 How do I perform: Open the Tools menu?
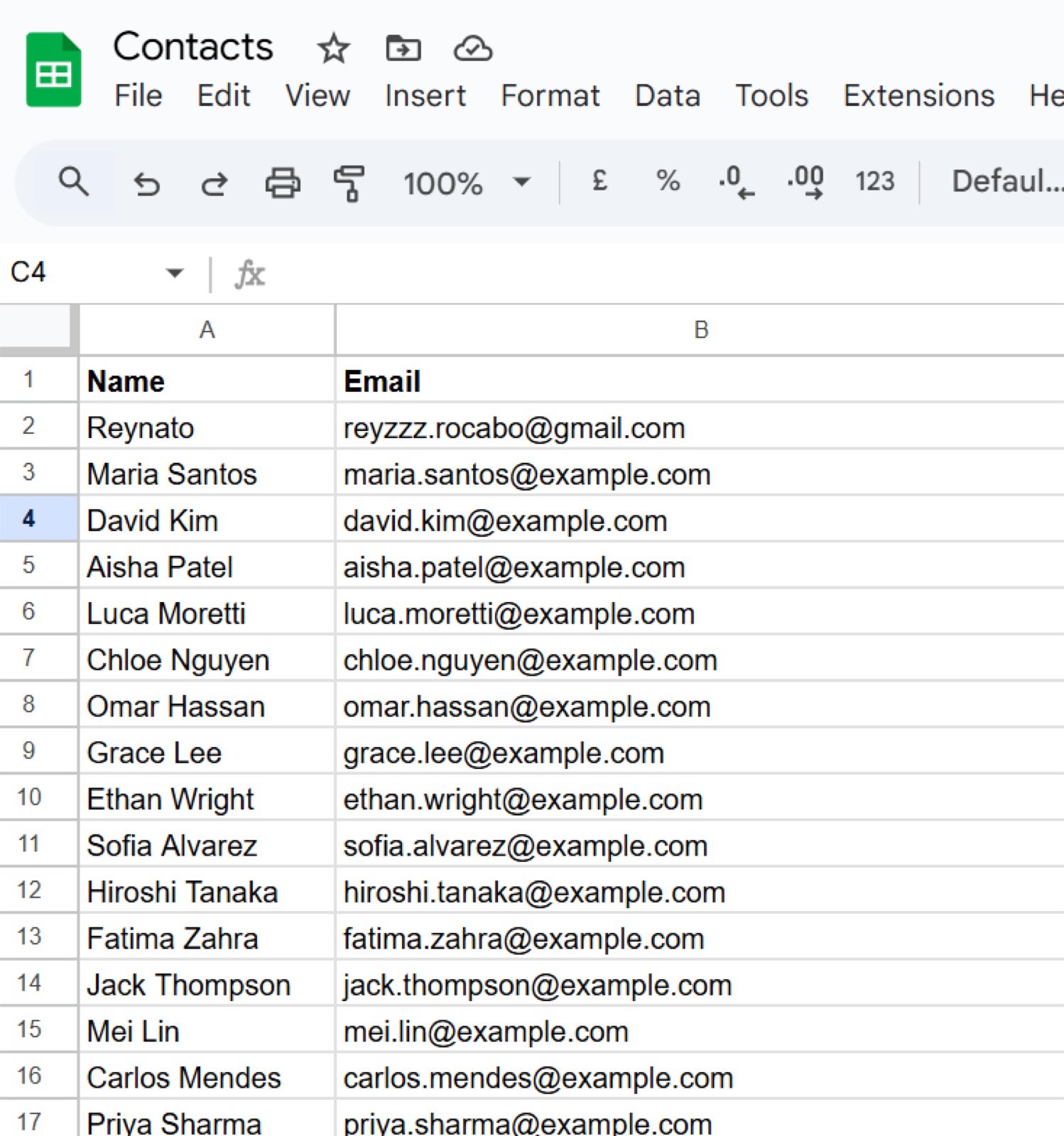pyautogui.click(x=771, y=96)
